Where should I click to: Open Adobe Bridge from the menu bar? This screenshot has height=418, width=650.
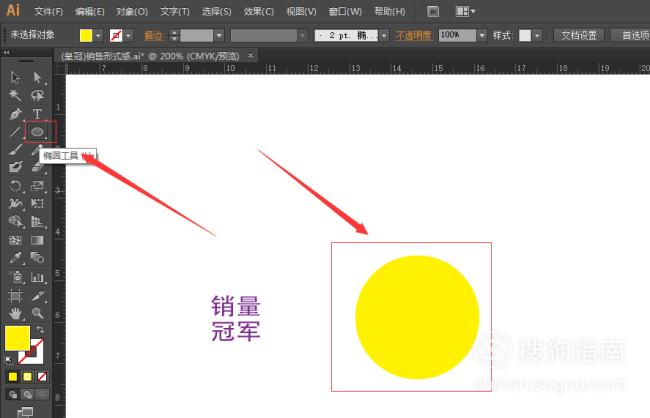click(x=433, y=11)
